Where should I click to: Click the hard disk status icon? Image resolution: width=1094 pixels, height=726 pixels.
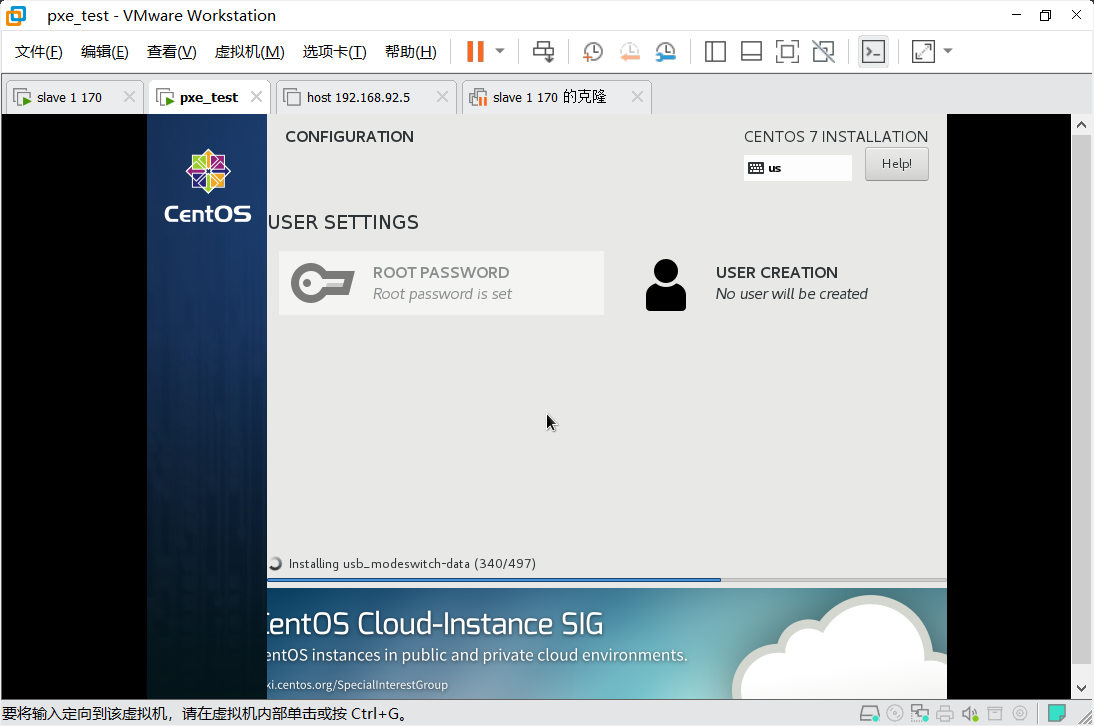pos(869,713)
